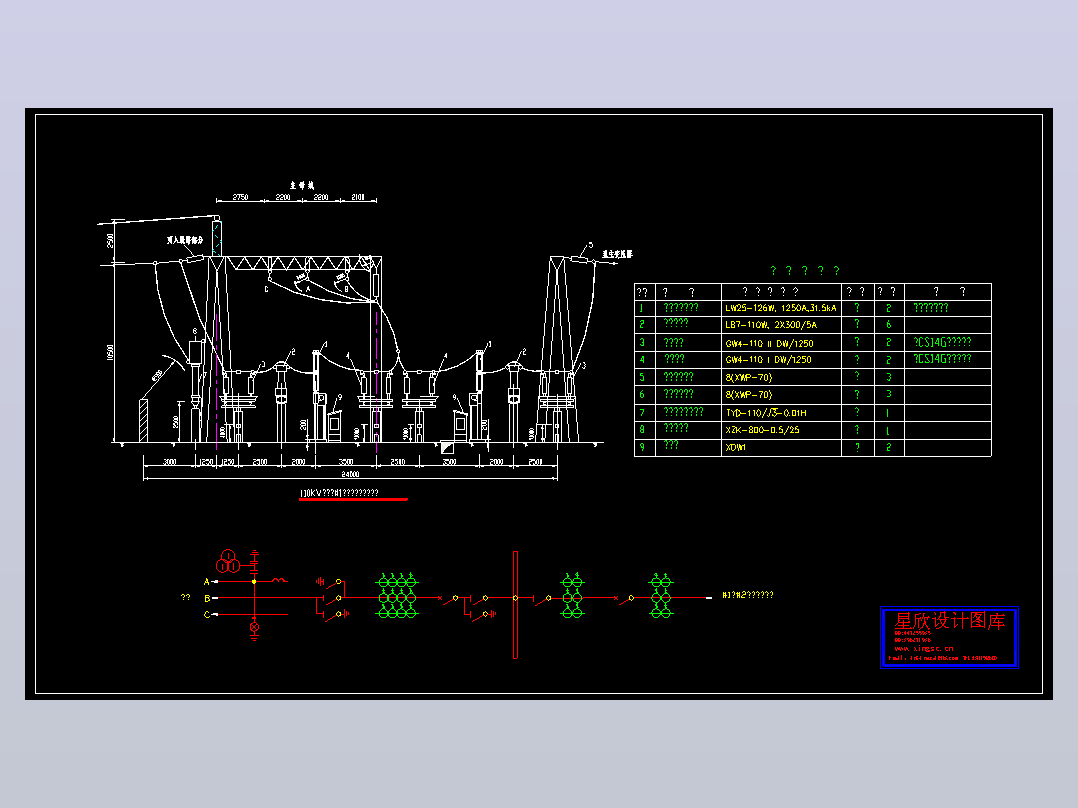Click quantity 6 in the LB7-110W row

pos(888,325)
